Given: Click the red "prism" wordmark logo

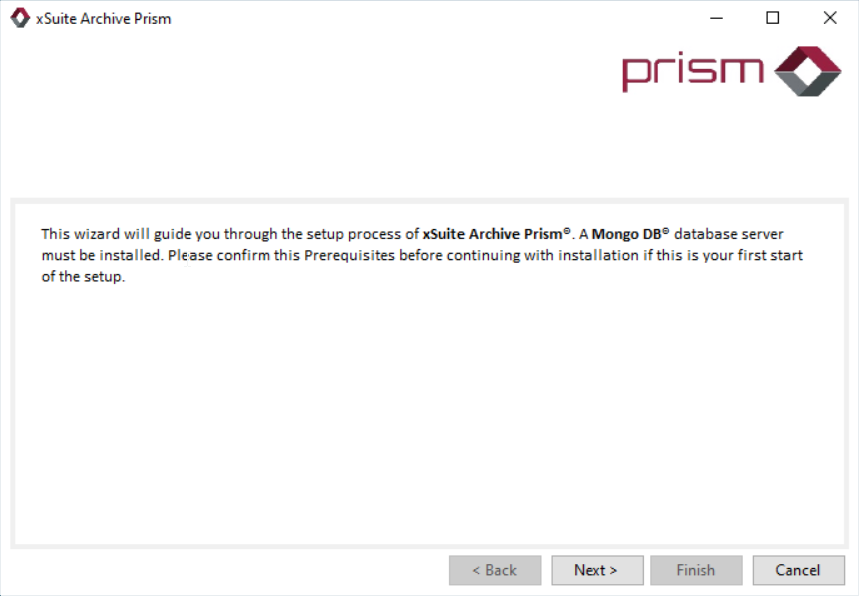Looking at the screenshot, I should [x=692, y=71].
